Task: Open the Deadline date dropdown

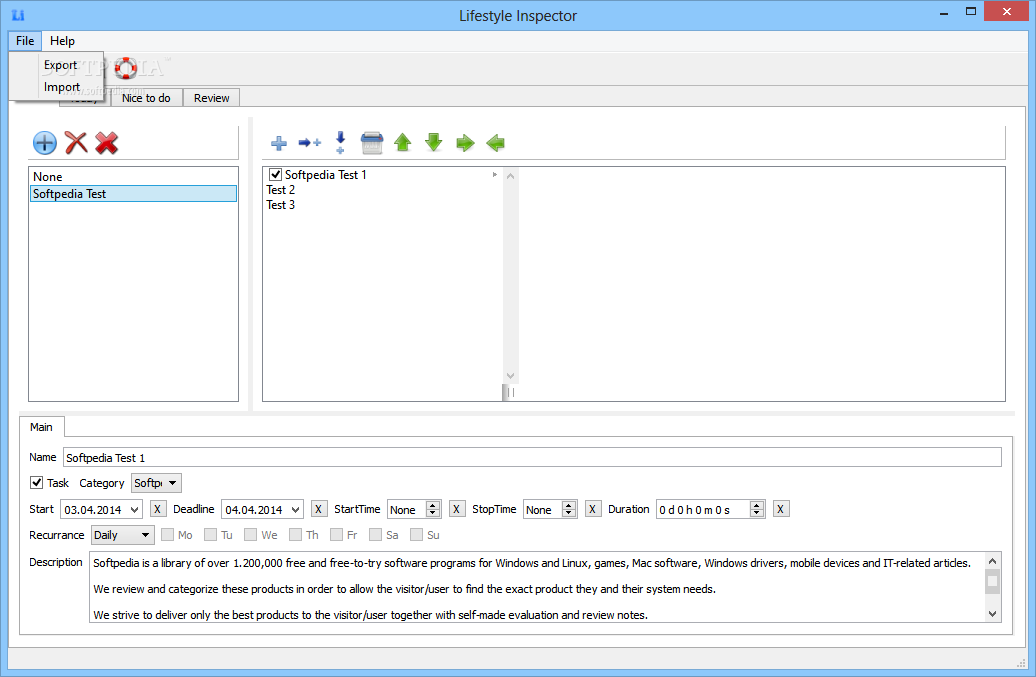Action: pos(295,509)
